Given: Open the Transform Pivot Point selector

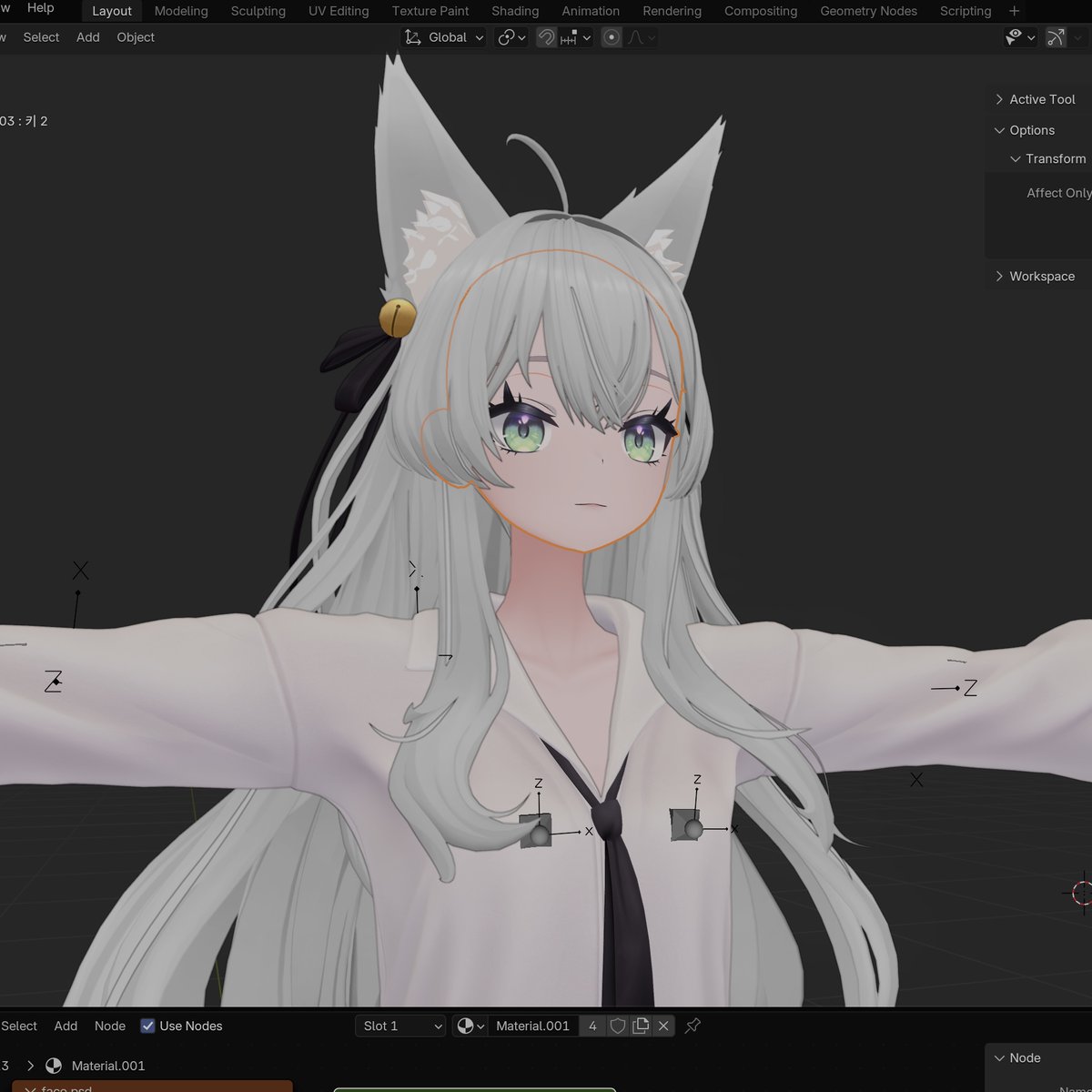Looking at the screenshot, I should pyautogui.click(x=512, y=37).
